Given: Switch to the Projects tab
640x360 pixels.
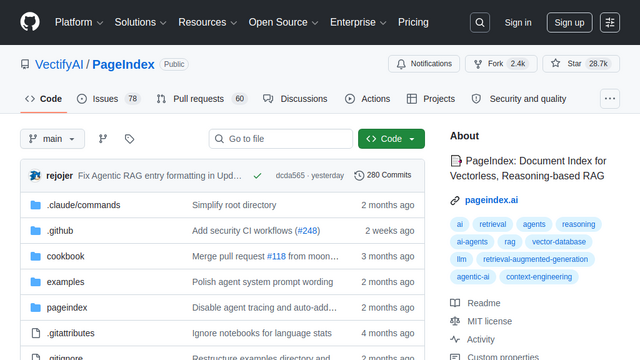Looking at the screenshot, I should [431, 99].
